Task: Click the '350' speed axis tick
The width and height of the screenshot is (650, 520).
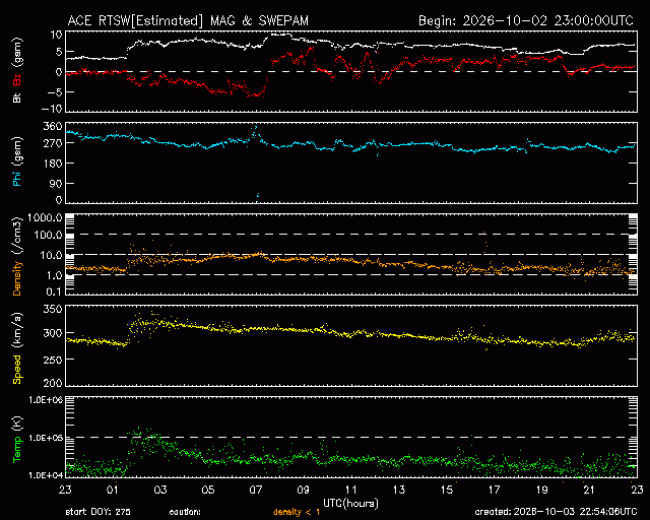Action: [x=53, y=309]
